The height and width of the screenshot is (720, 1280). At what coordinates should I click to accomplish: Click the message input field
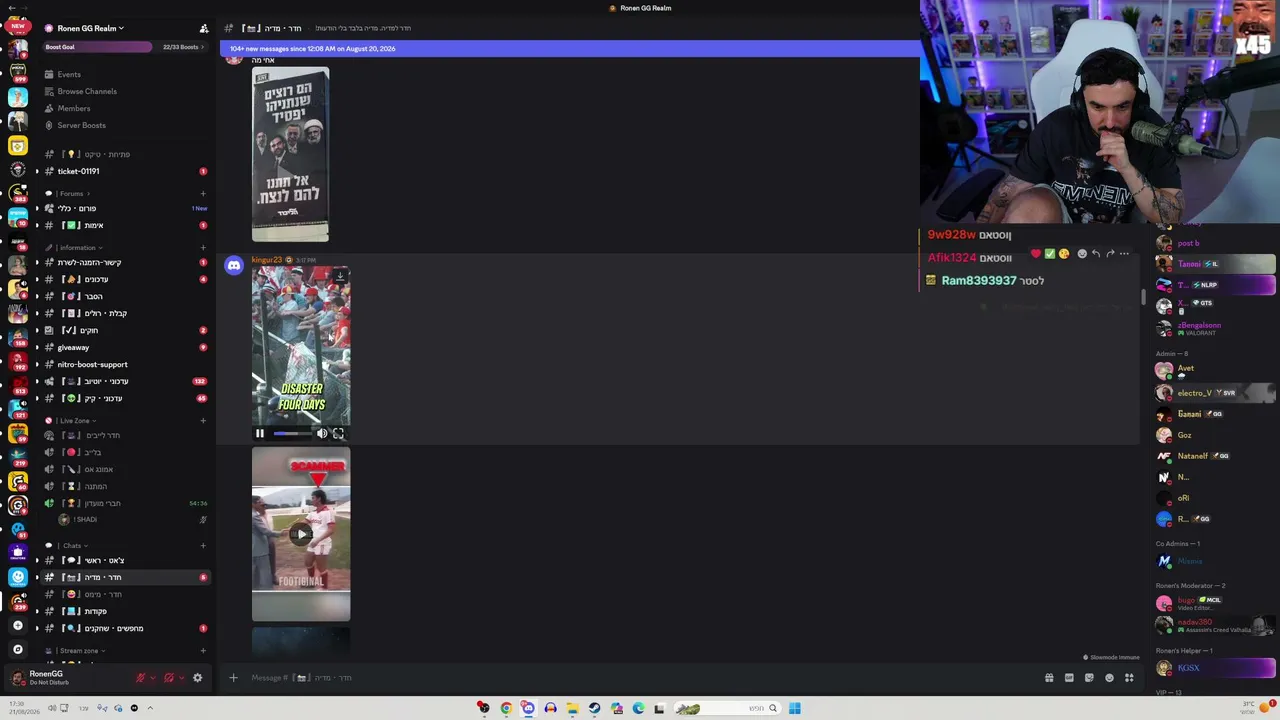(x=640, y=678)
